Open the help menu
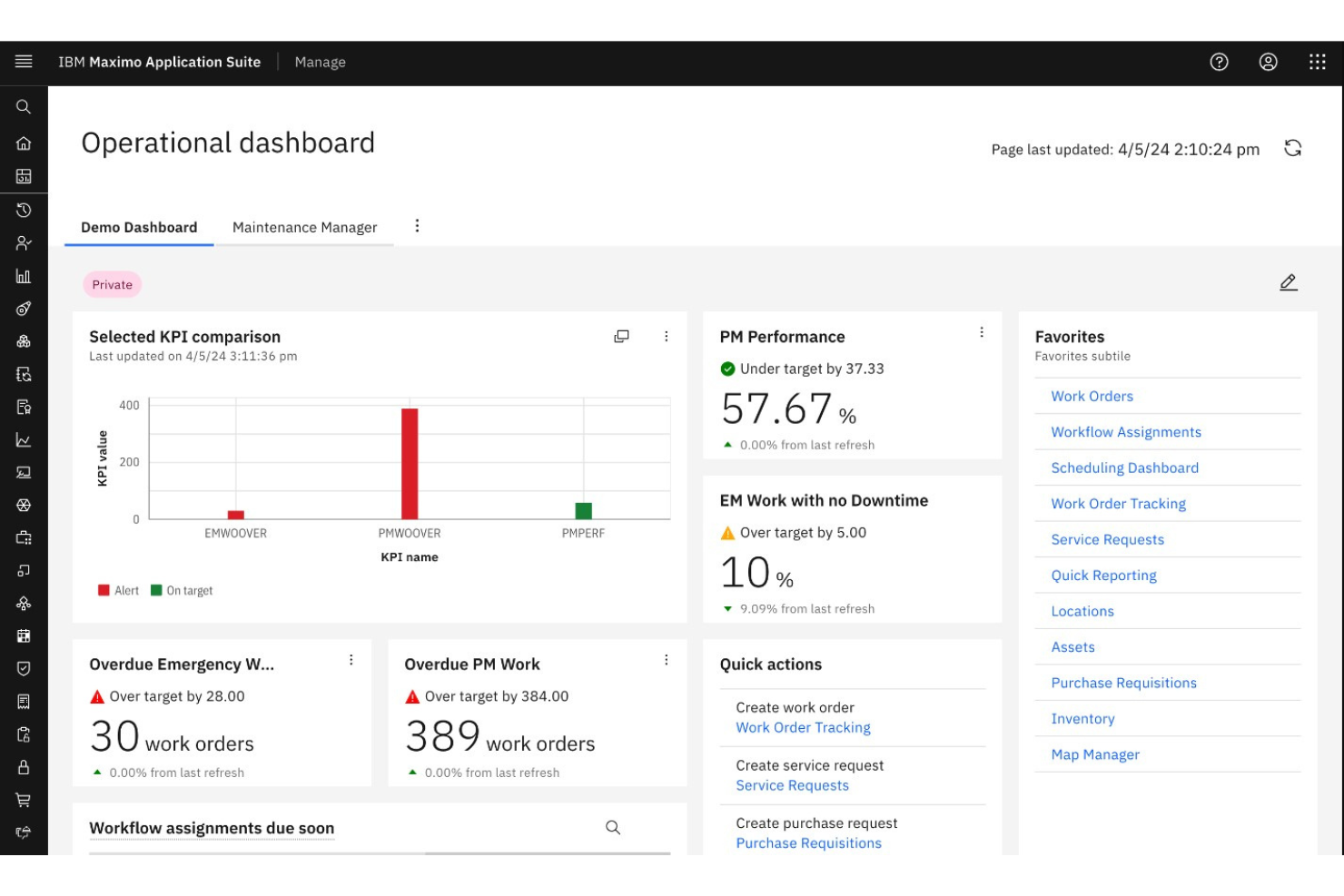 click(x=1219, y=62)
